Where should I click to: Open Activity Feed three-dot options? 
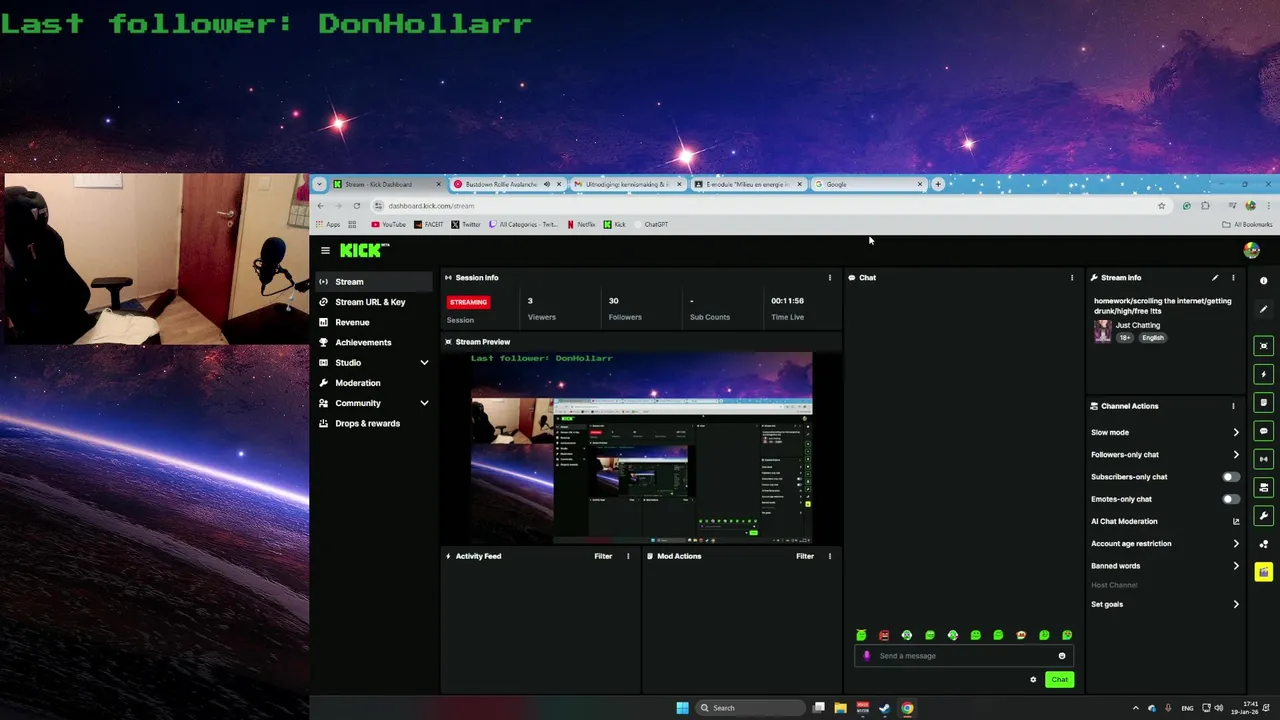(628, 556)
